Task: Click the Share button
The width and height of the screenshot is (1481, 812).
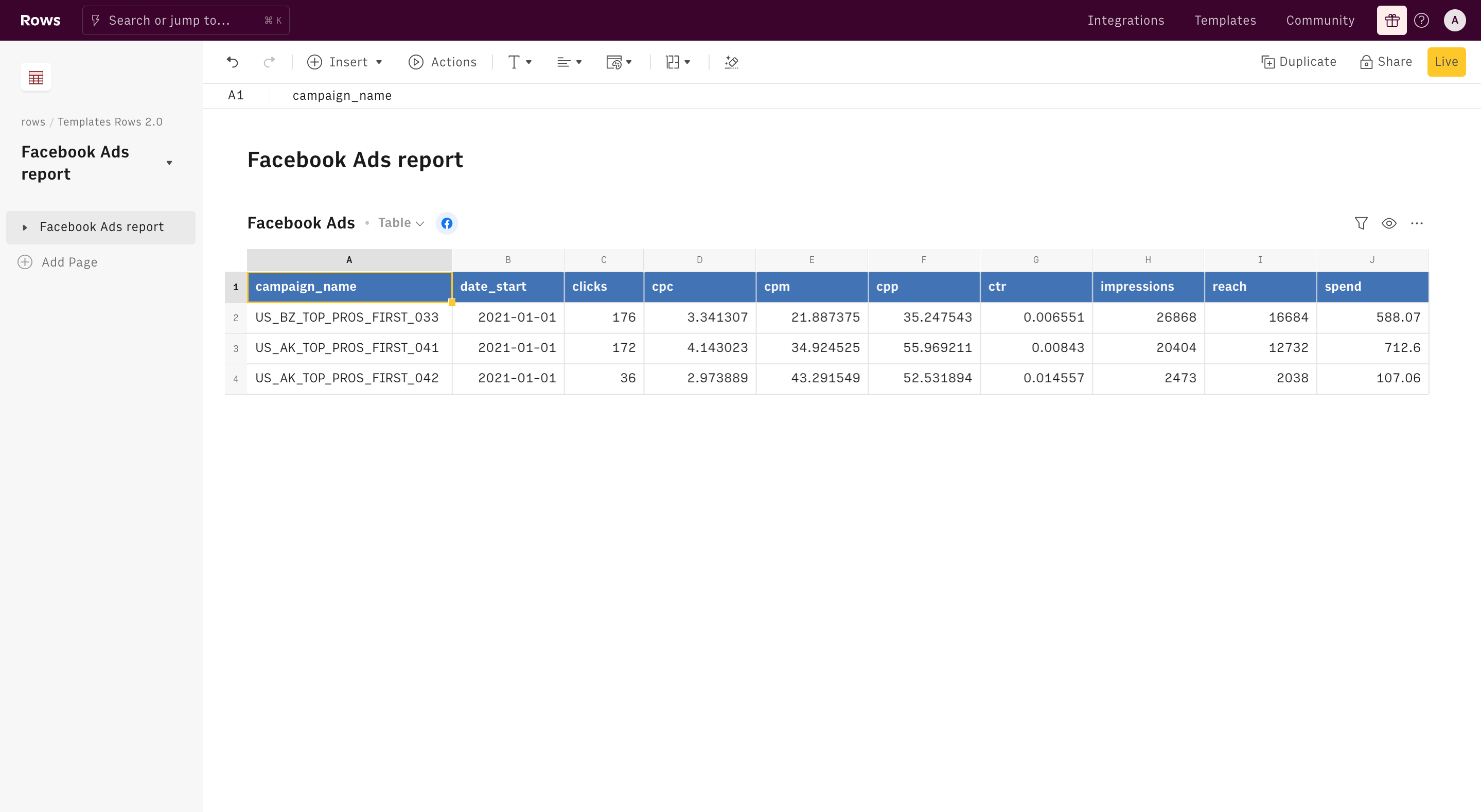Action: 1386,62
